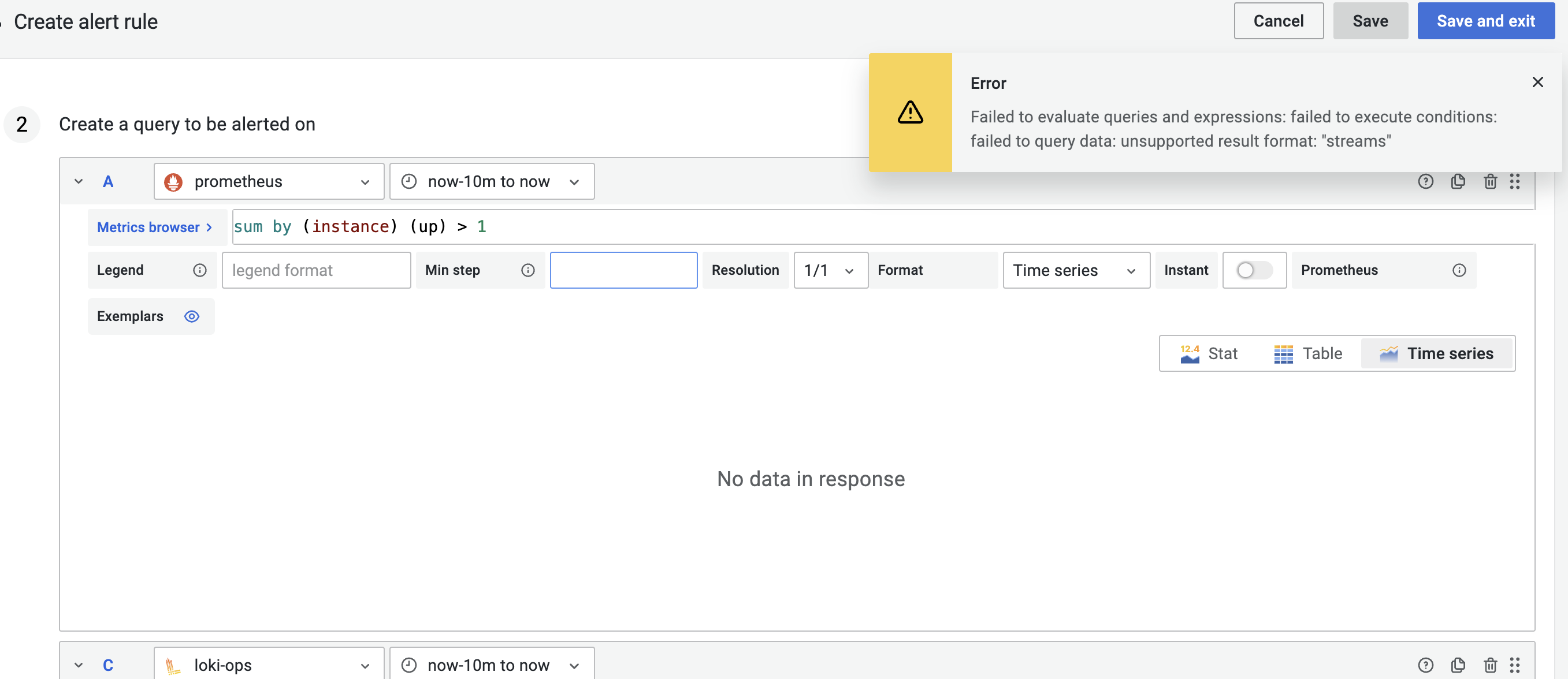The width and height of the screenshot is (1568, 679).
Task: Copy query C with its duplicate icon
Action: [x=1458, y=665]
